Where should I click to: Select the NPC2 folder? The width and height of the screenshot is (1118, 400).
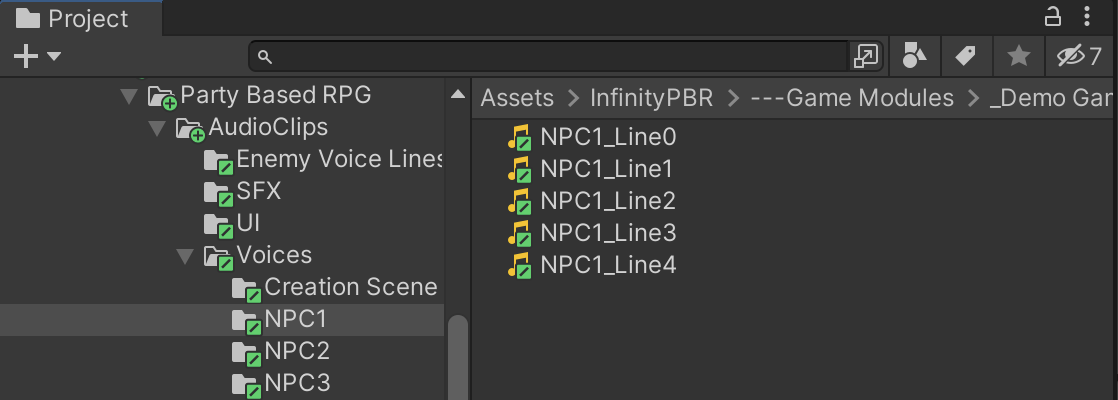tap(296, 352)
